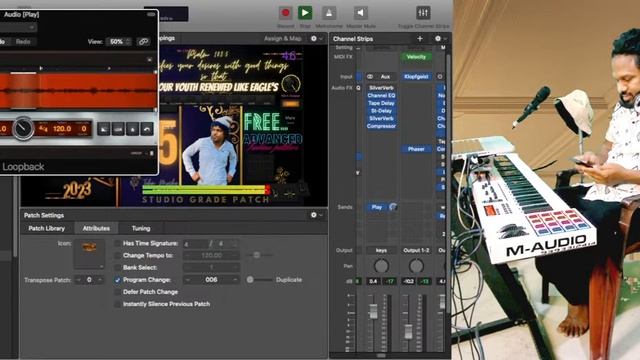Open the Klopfgeist instrument slot
640x360 pixels.
click(x=416, y=77)
